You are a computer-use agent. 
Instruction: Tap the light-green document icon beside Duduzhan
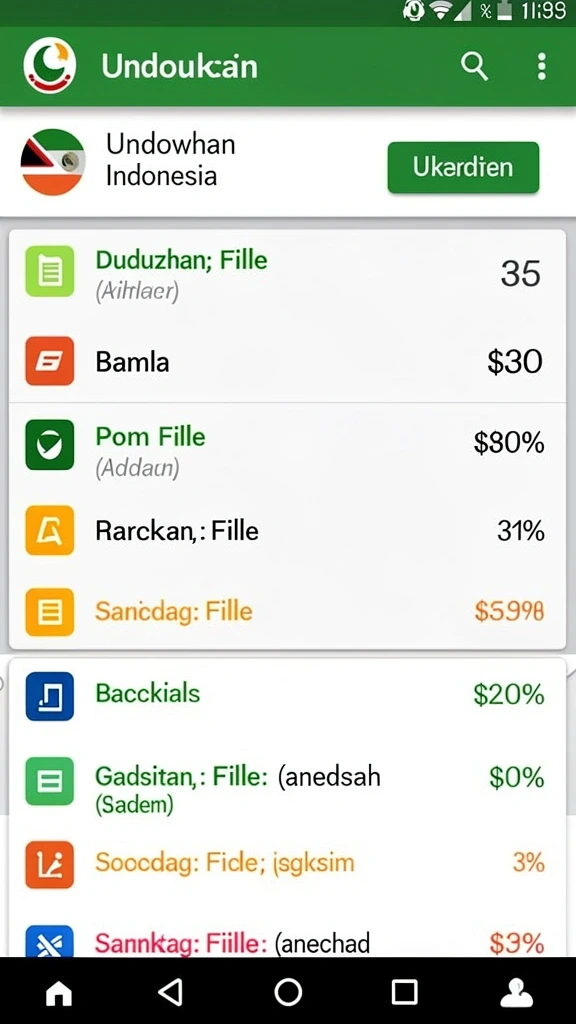tap(50, 271)
